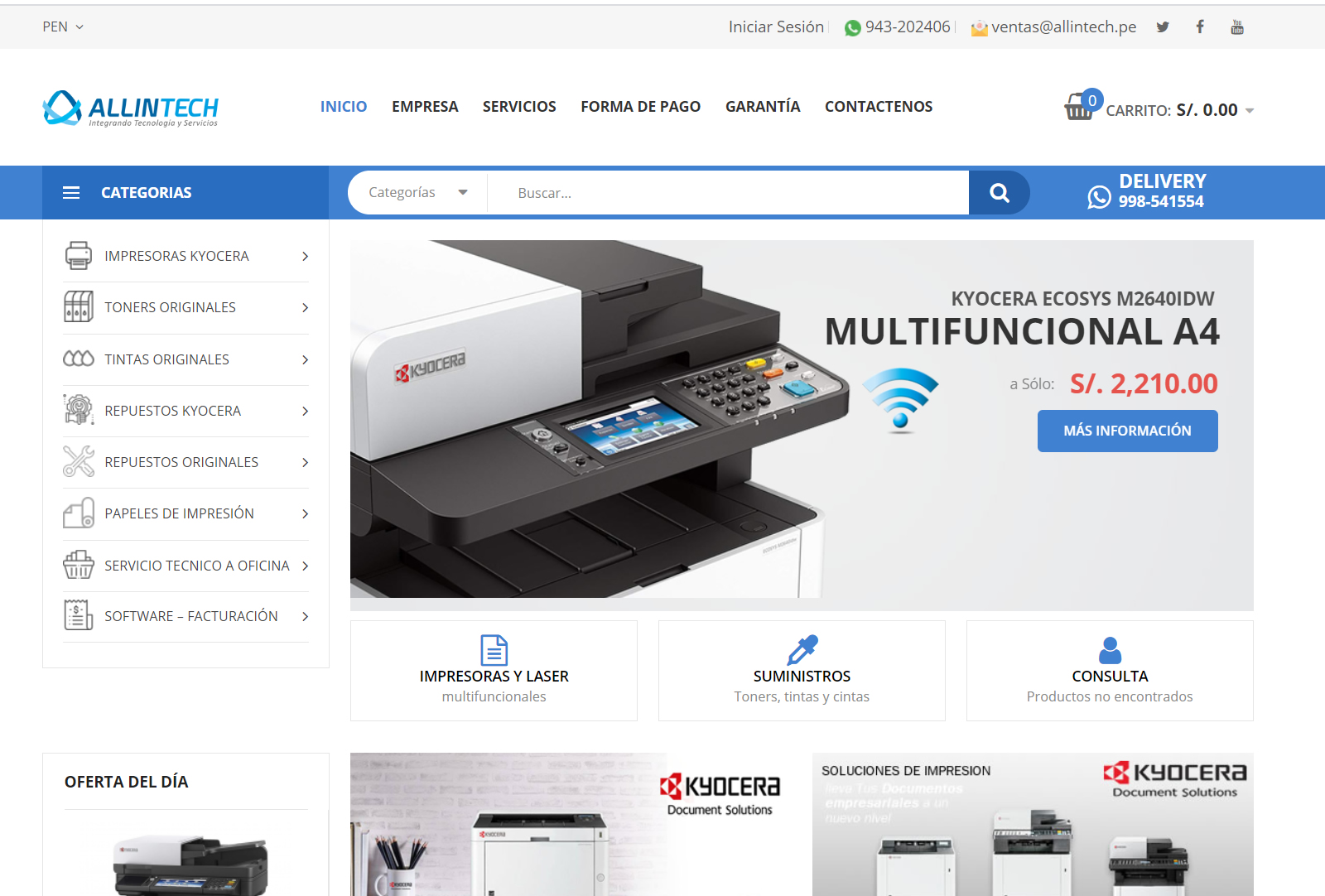Open the Categorías search filter dropdown
Image resolution: width=1325 pixels, height=896 pixels.
417,193
